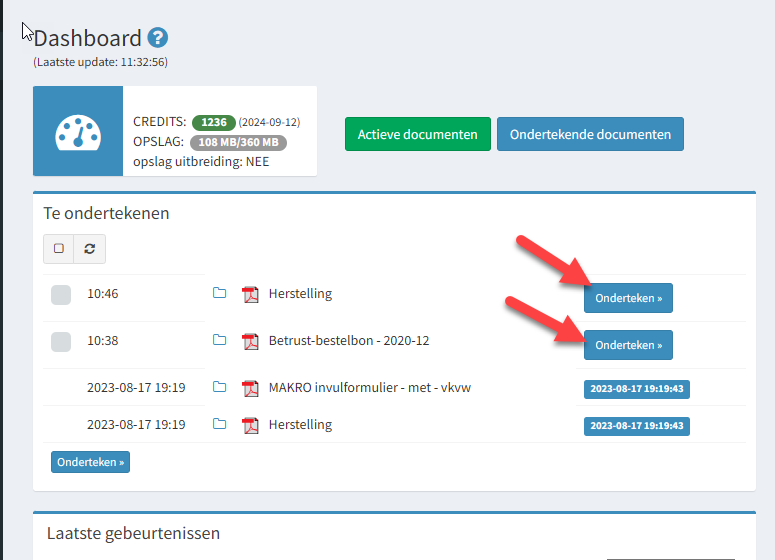Open the folder icon in the MAKRO invulformulier row
Viewport: 775px width, 560px height.
point(219,387)
